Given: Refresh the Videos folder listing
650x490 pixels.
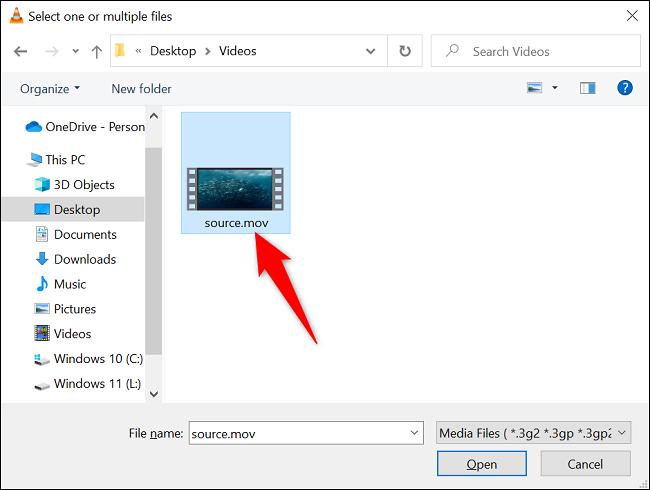Looking at the screenshot, I should (405, 51).
